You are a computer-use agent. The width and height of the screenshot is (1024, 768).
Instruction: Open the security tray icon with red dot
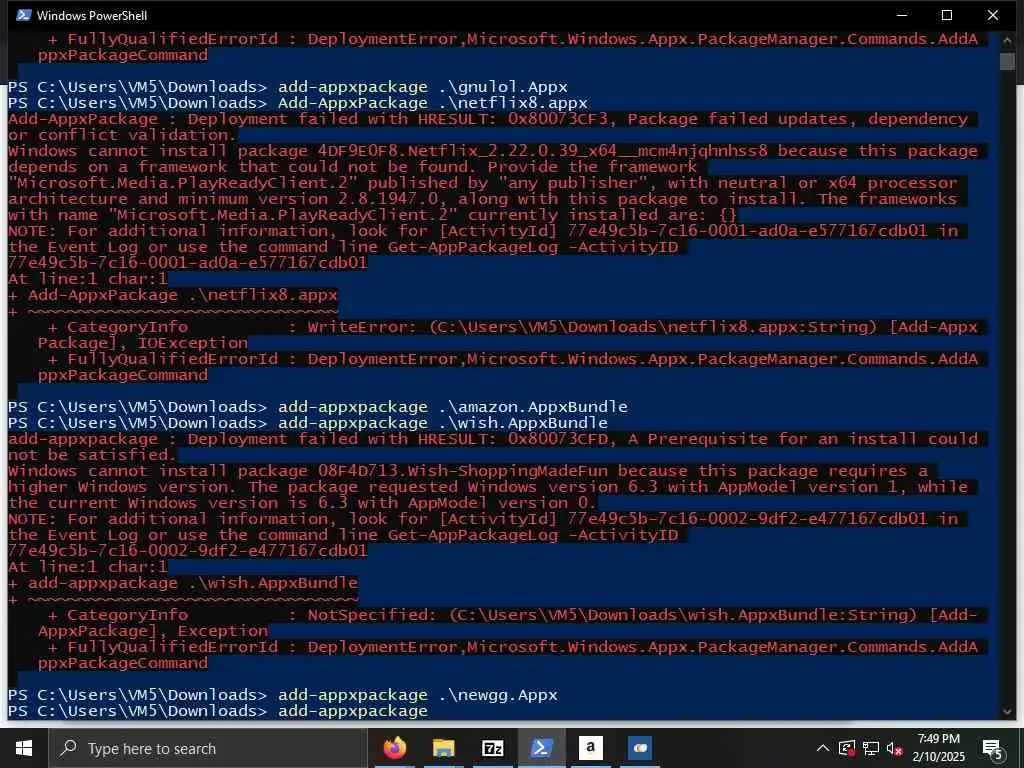pos(847,748)
